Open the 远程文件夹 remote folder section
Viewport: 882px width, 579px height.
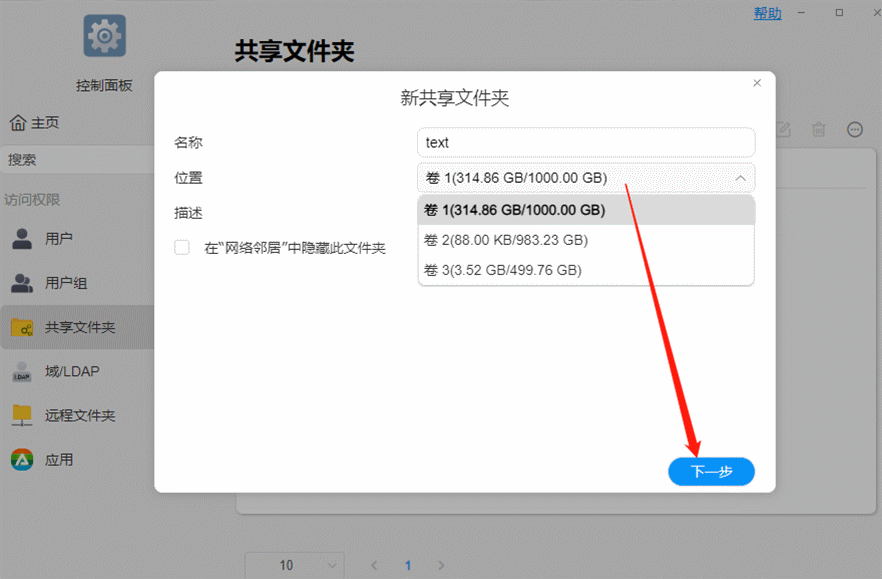point(77,415)
